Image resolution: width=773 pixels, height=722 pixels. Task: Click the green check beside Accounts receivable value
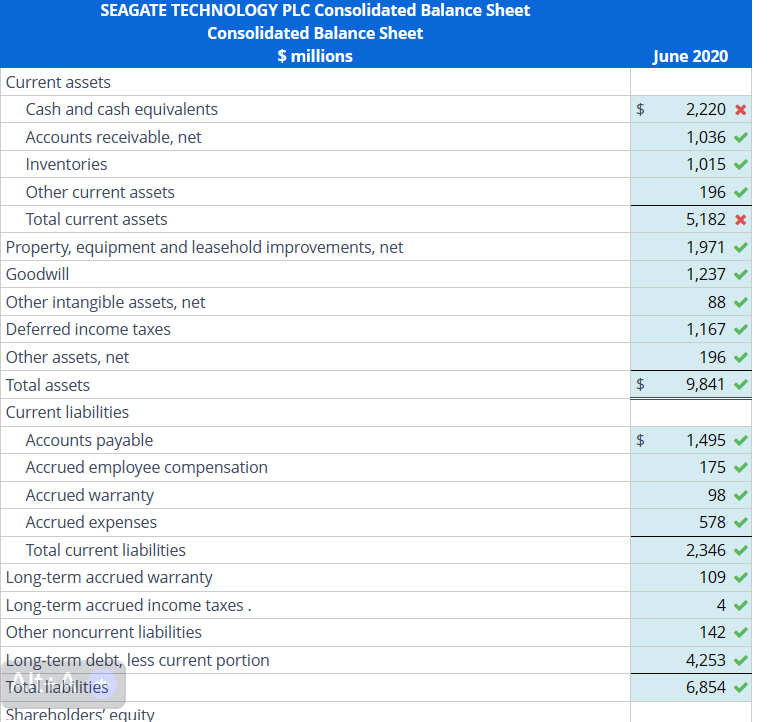click(740, 137)
